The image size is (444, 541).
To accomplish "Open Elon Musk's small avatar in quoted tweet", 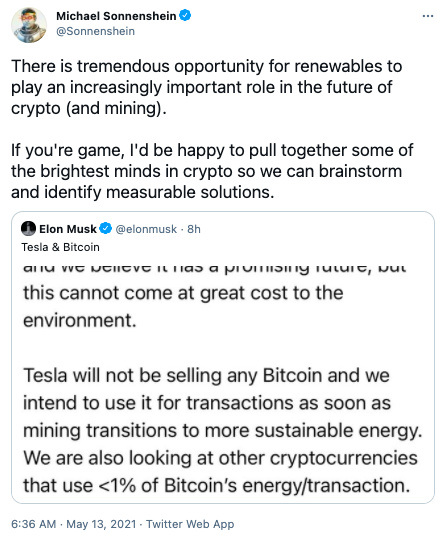I will (x=28, y=228).
